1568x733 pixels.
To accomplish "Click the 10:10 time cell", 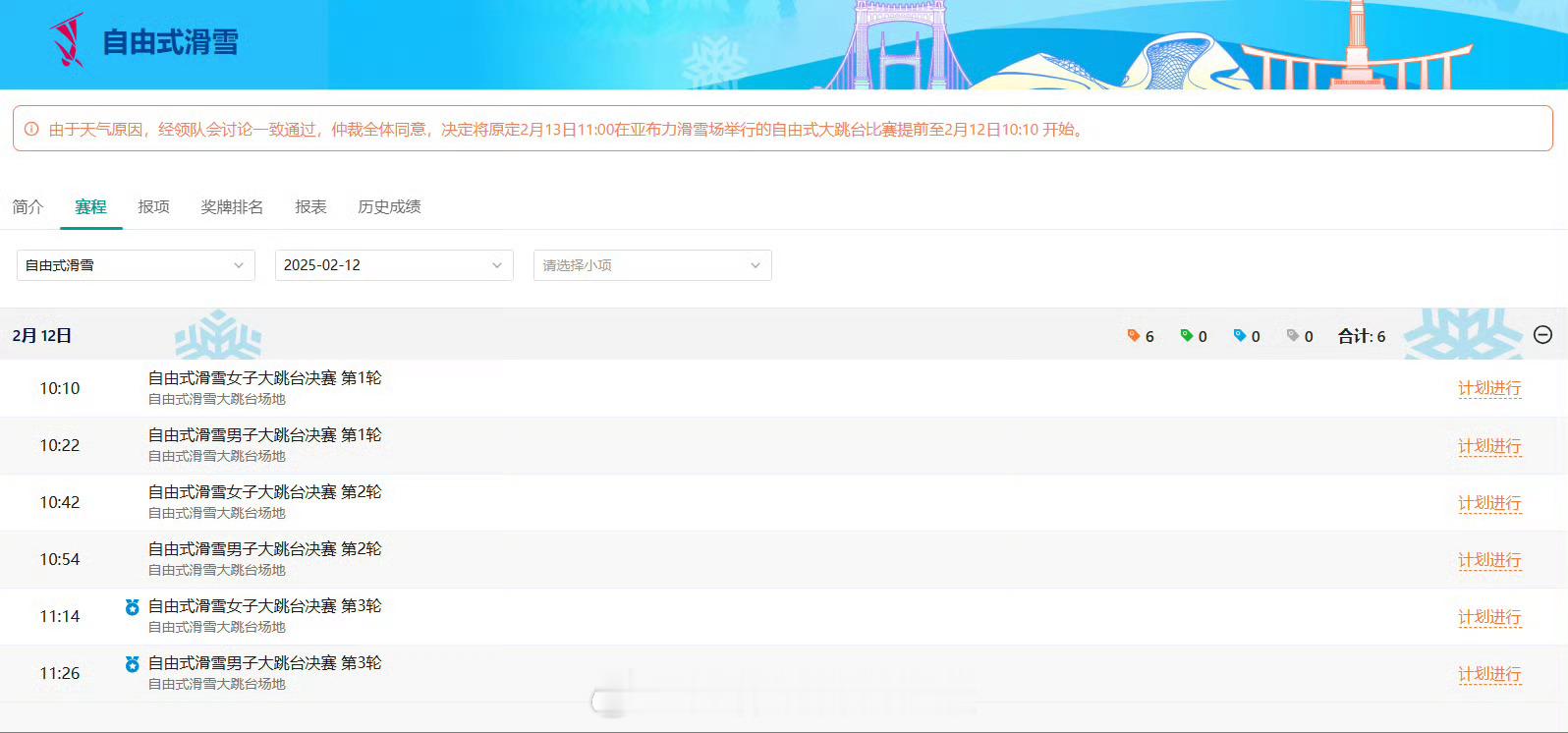I will (x=60, y=388).
